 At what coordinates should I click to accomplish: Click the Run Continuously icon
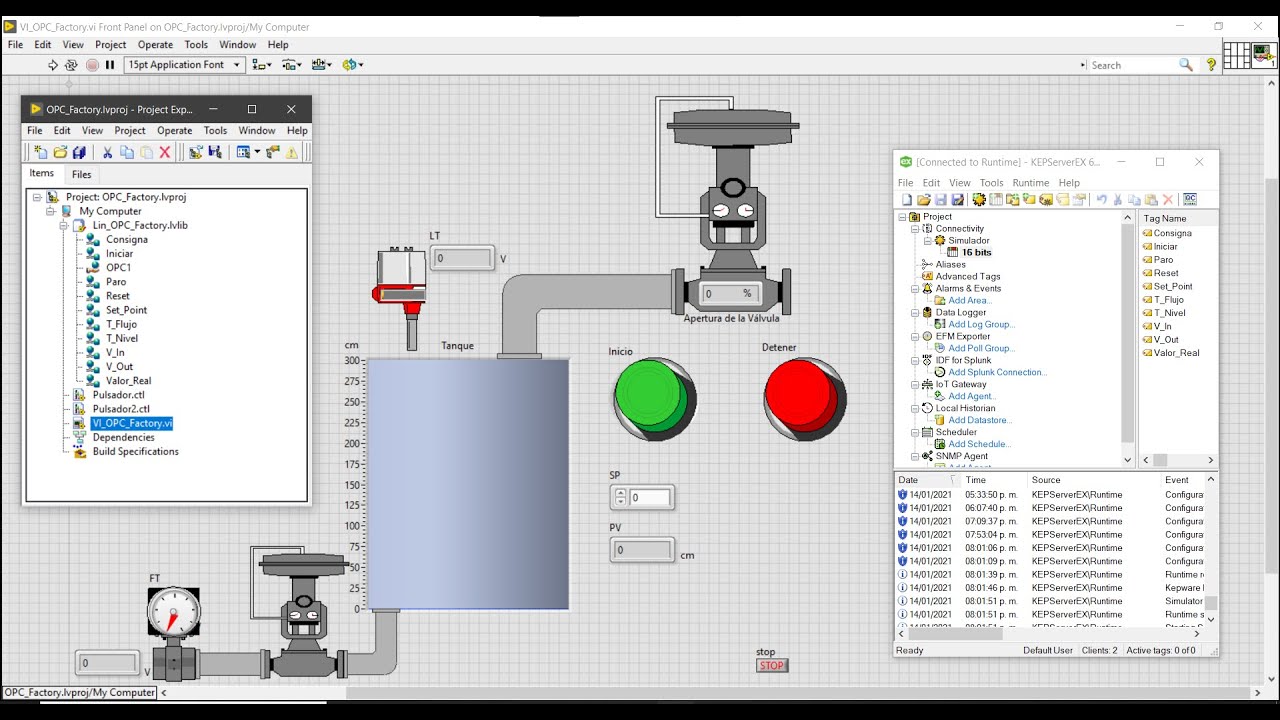click(71, 65)
